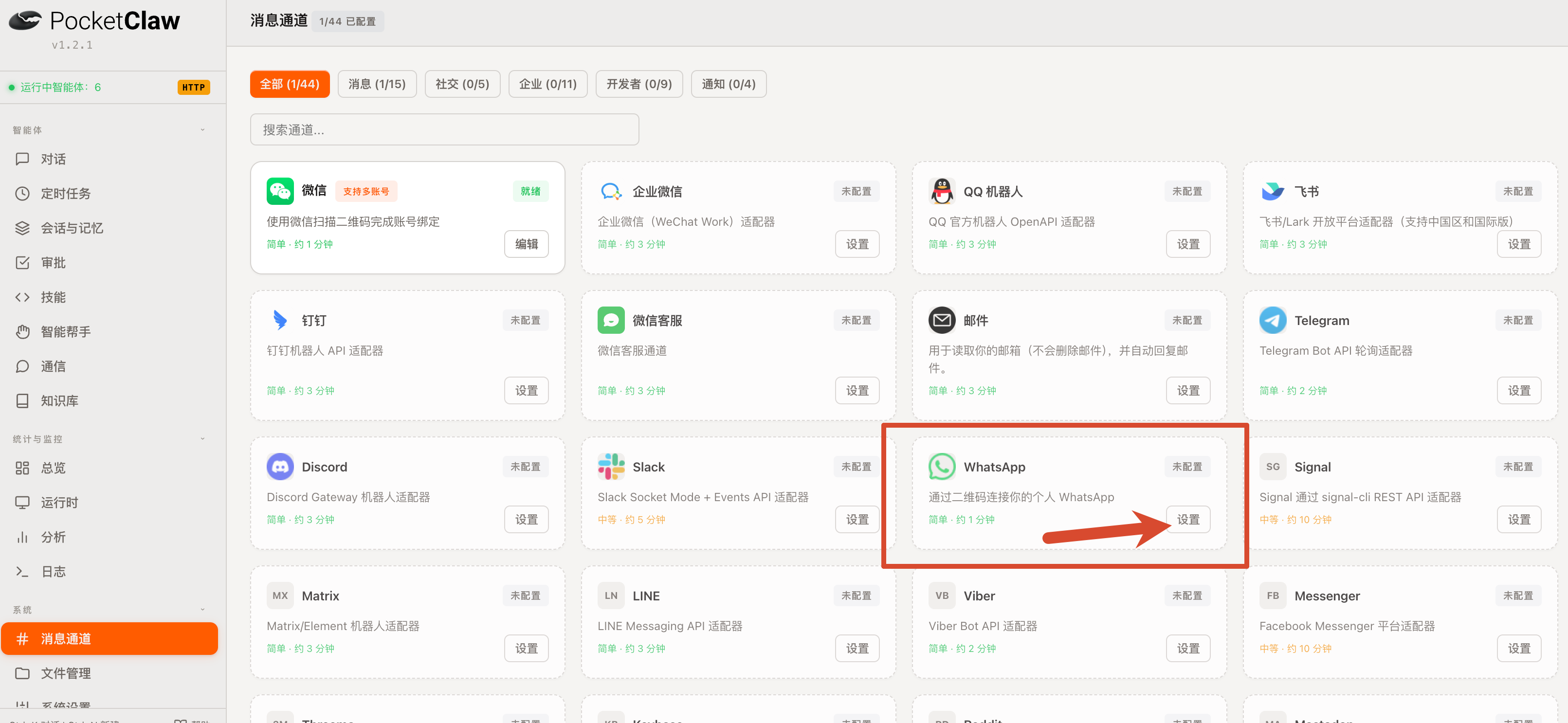Click the 钉钉 DingTalk logo
Viewport: 1568px width, 723px height.
pos(280,320)
